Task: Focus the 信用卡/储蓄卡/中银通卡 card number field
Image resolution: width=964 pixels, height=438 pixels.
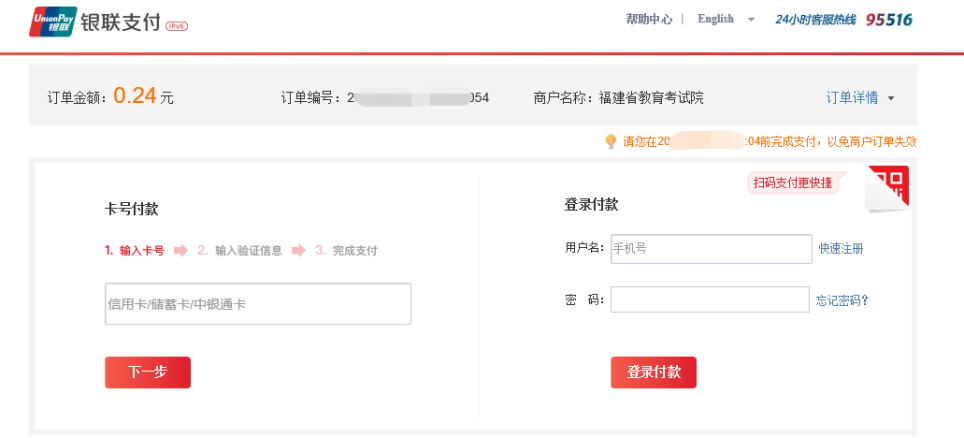Action: [258, 304]
